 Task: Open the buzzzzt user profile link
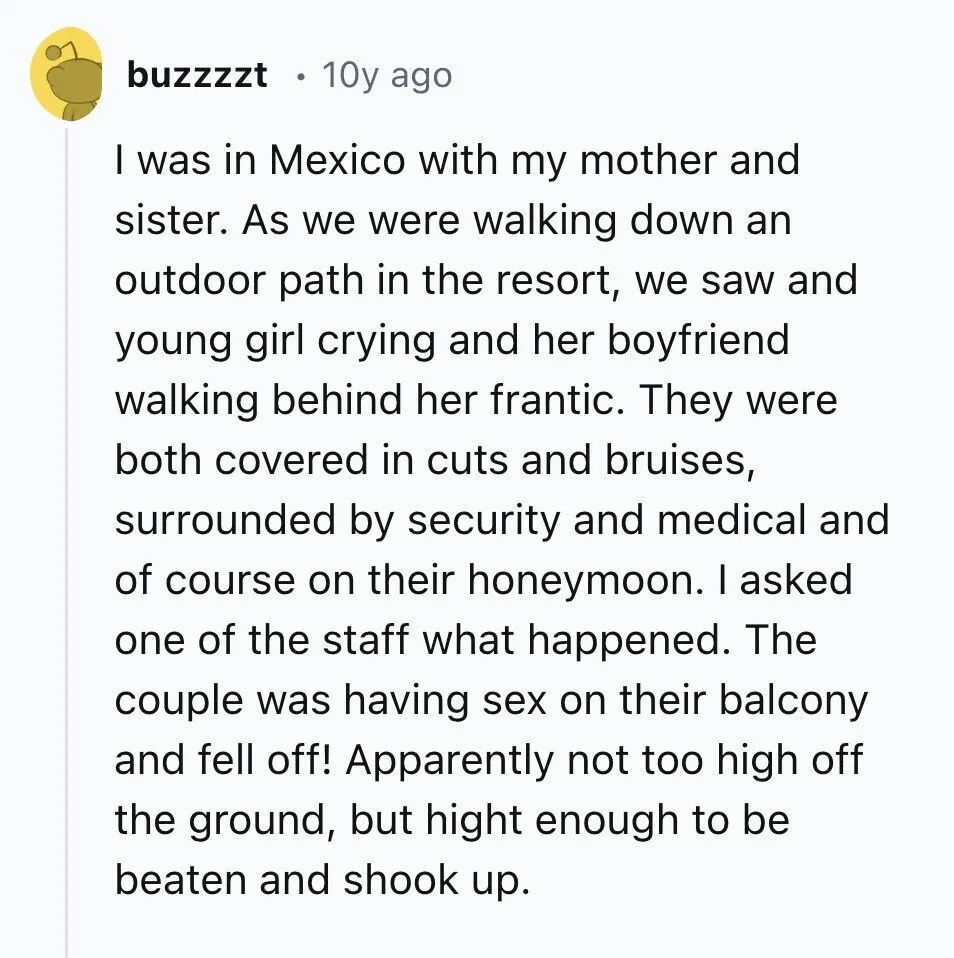(197, 75)
